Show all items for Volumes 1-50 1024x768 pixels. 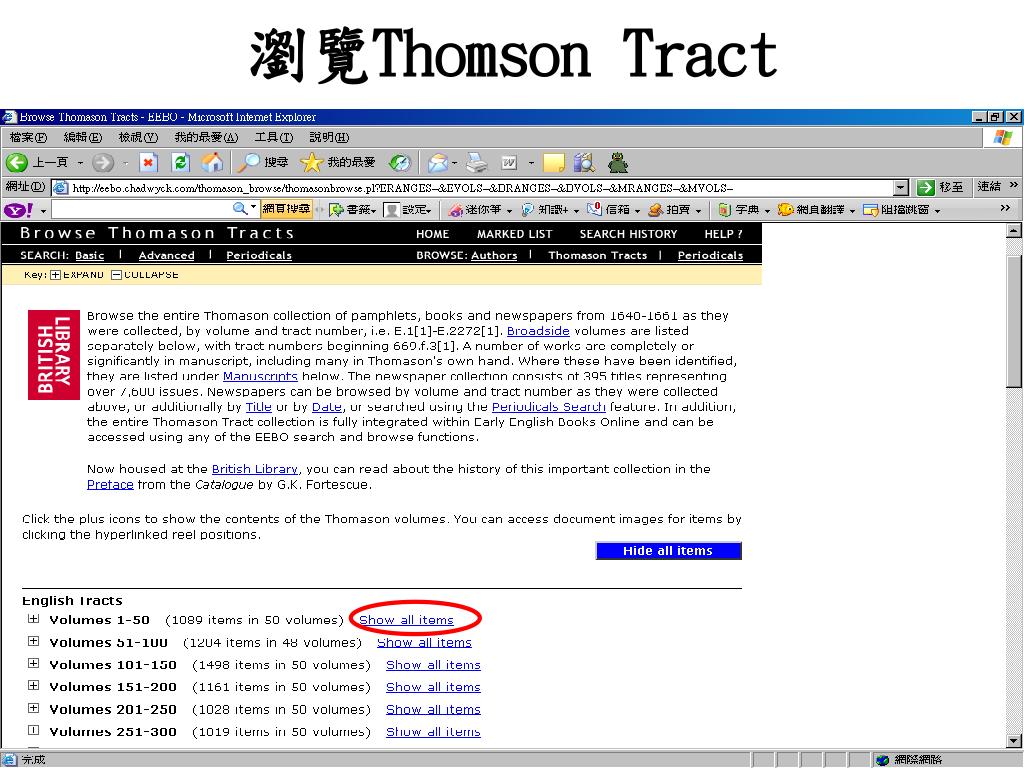tap(406, 620)
